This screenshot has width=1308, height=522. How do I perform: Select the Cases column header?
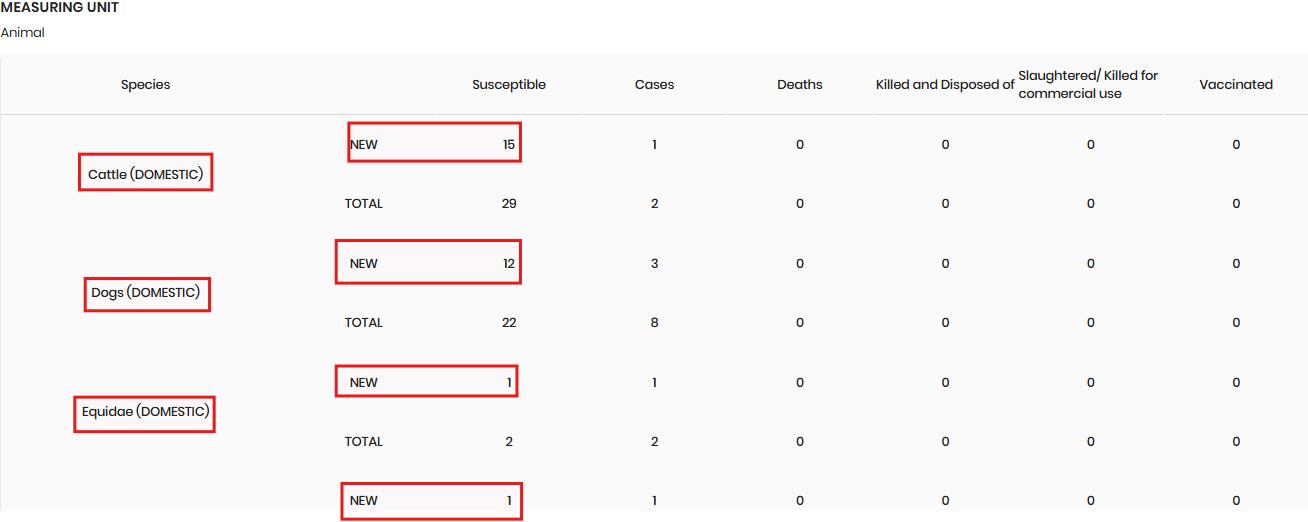[x=654, y=85]
